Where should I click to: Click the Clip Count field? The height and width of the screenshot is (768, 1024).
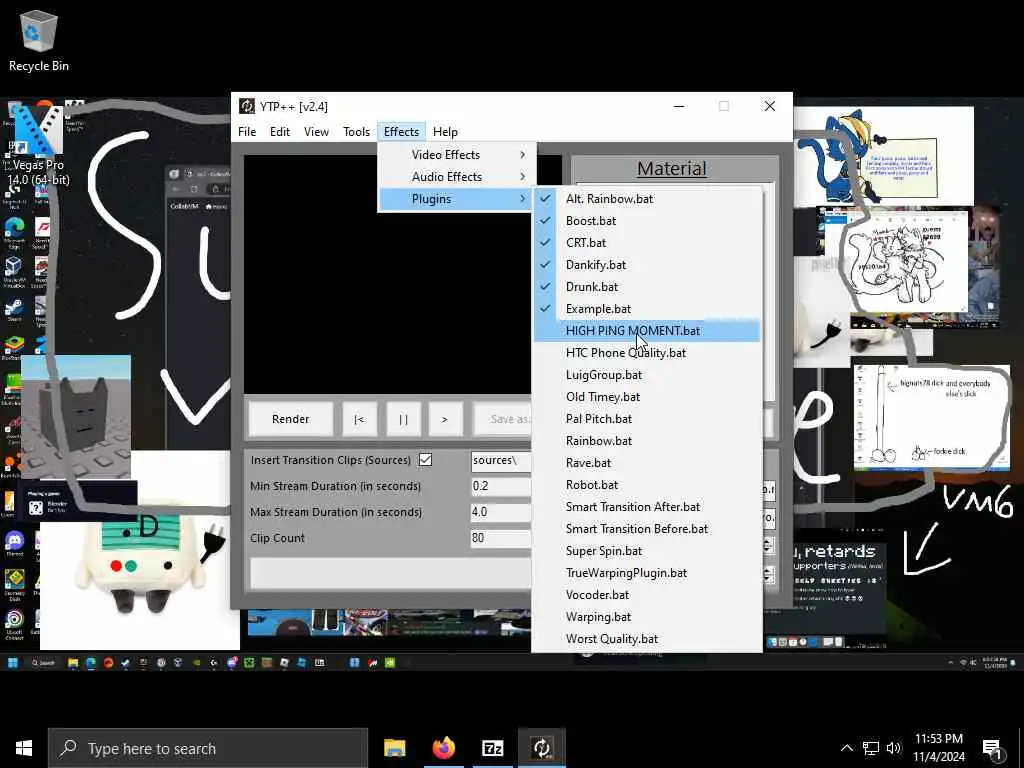click(x=501, y=538)
